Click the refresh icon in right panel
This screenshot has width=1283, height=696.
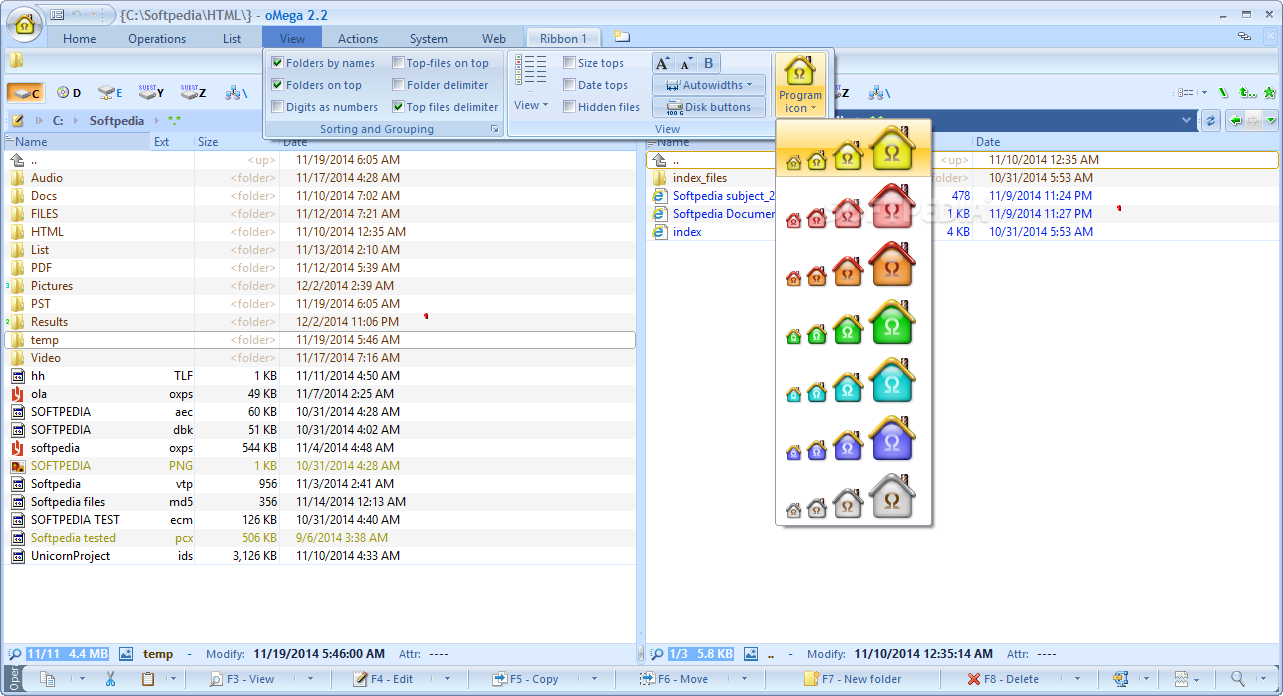pyautogui.click(x=1211, y=120)
